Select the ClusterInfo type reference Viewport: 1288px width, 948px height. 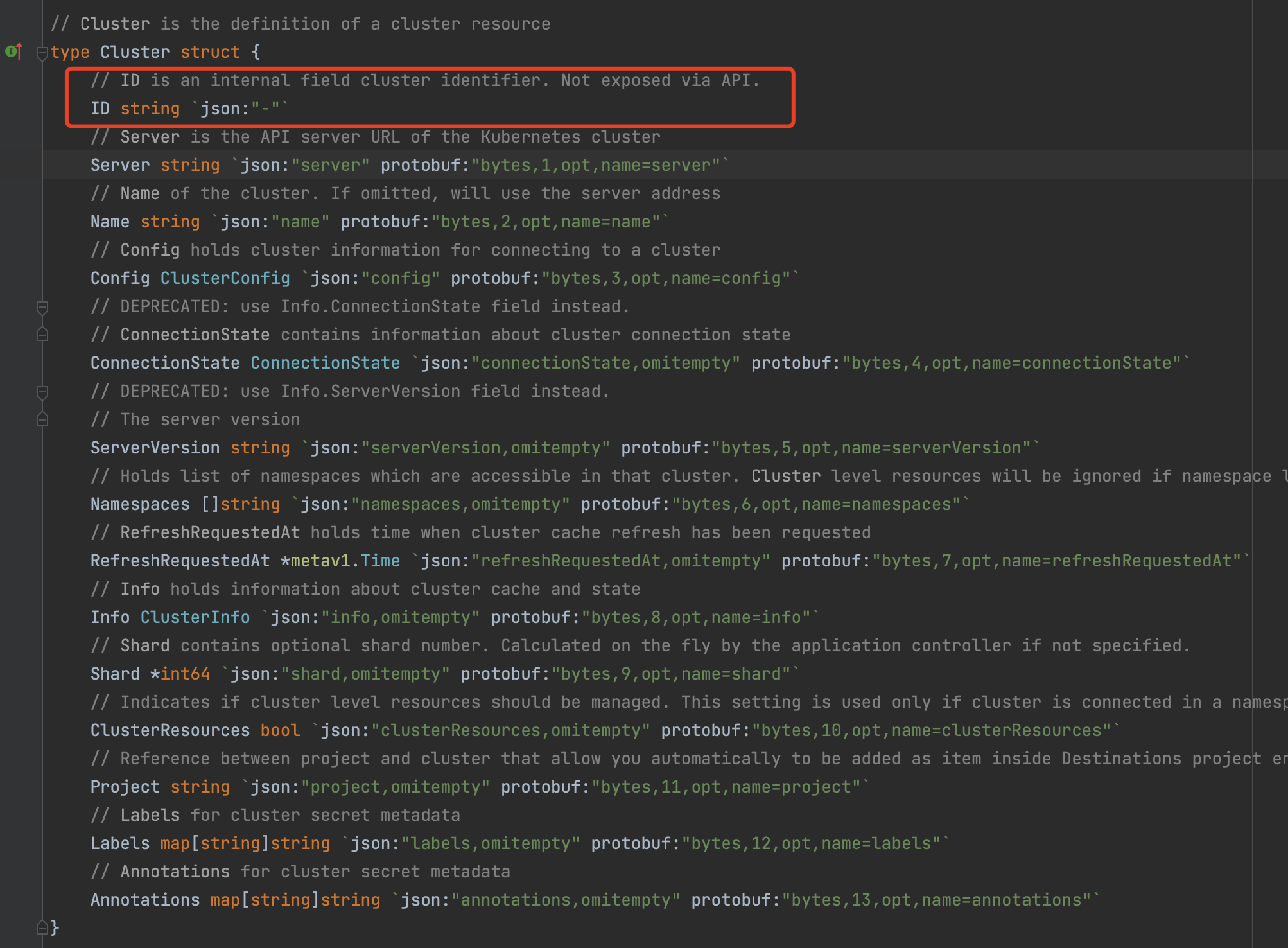point(195,617)
